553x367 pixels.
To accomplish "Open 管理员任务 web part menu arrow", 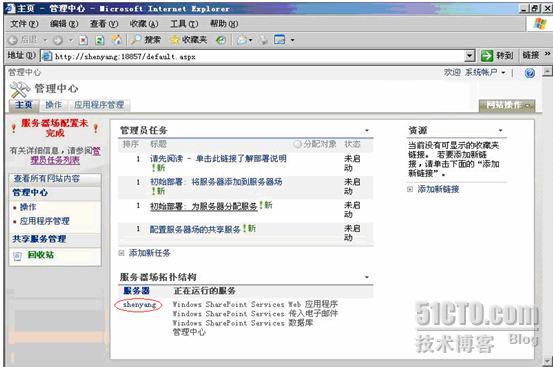I will [x=367, y=131].
